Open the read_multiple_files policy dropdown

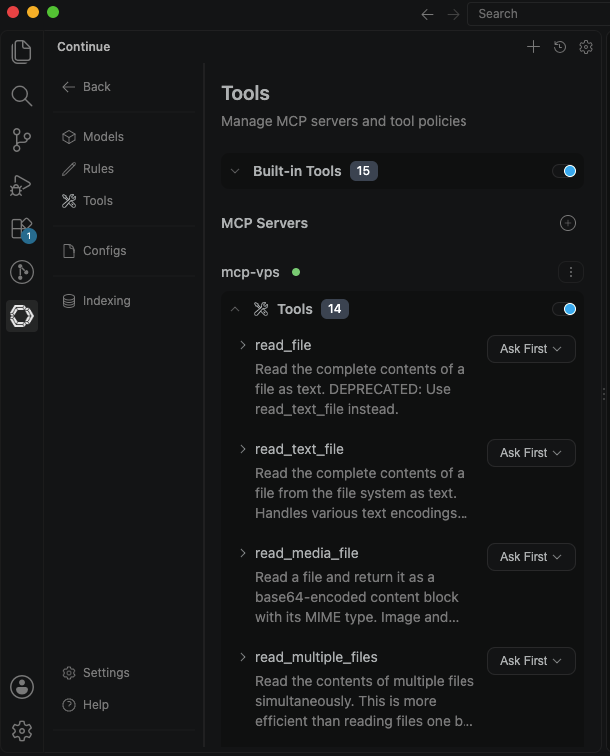[x=531, y=661]
